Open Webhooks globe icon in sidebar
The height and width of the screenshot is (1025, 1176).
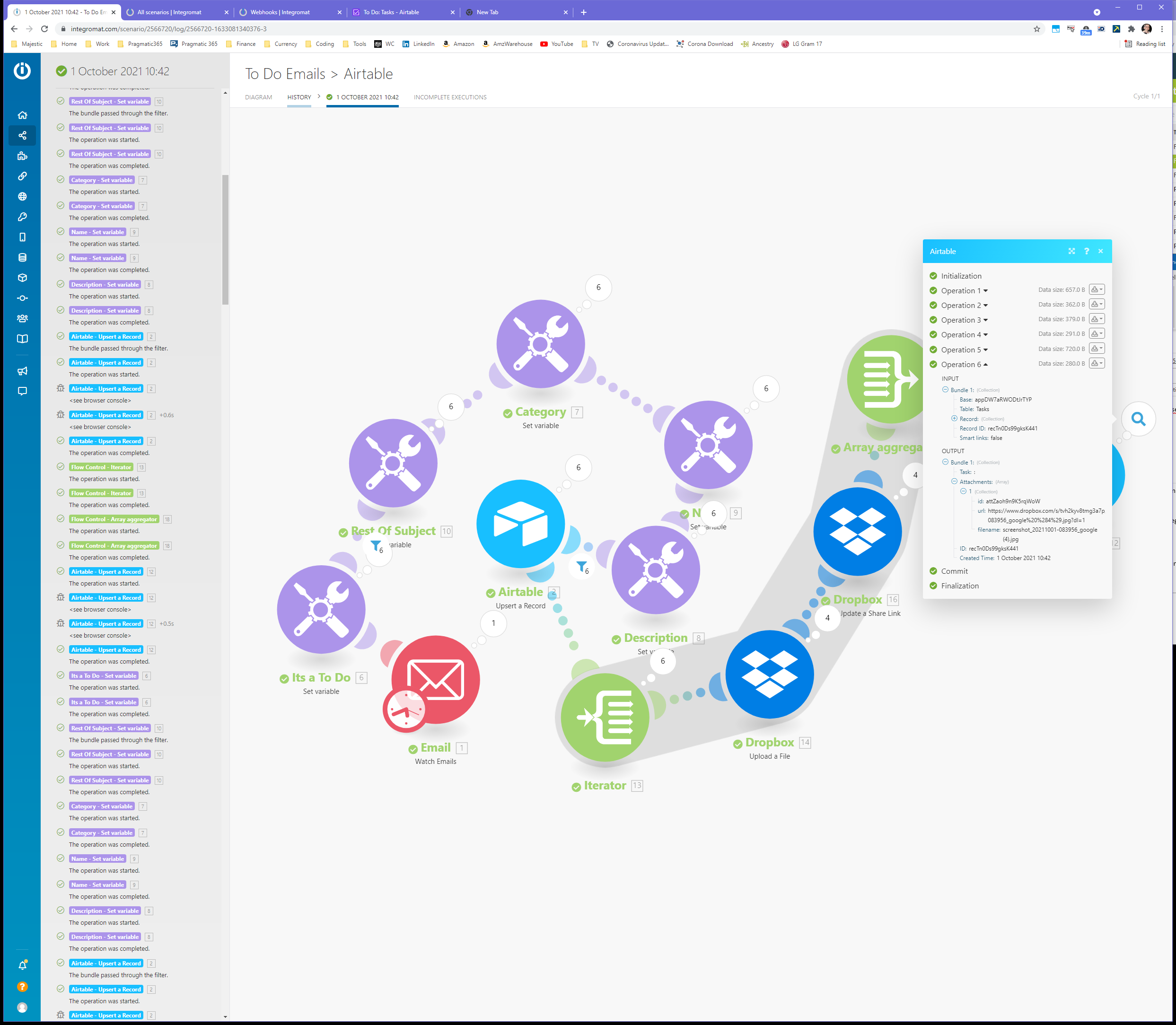(22, 196)
